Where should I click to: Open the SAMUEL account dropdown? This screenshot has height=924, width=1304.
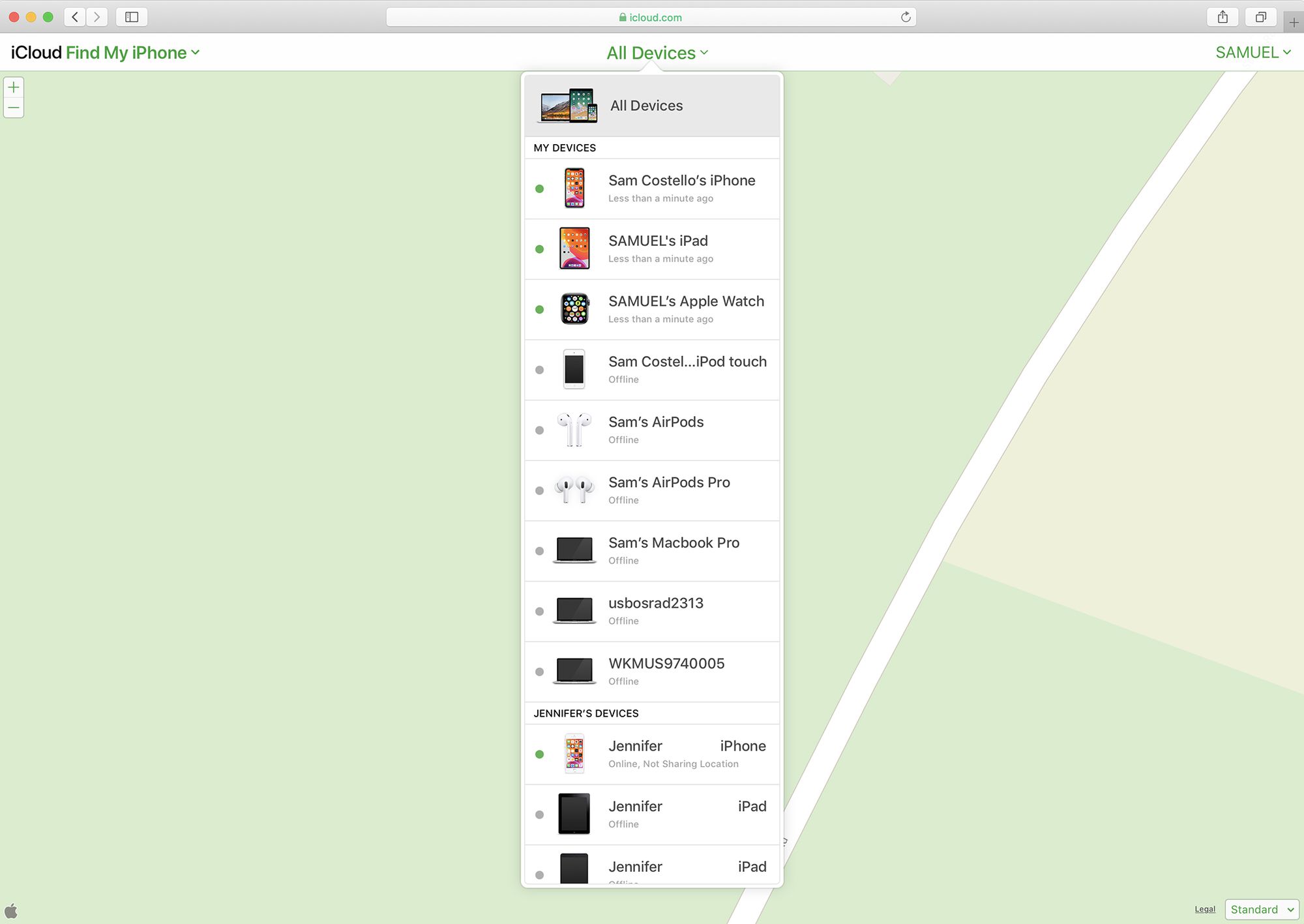click(1252, 52)
